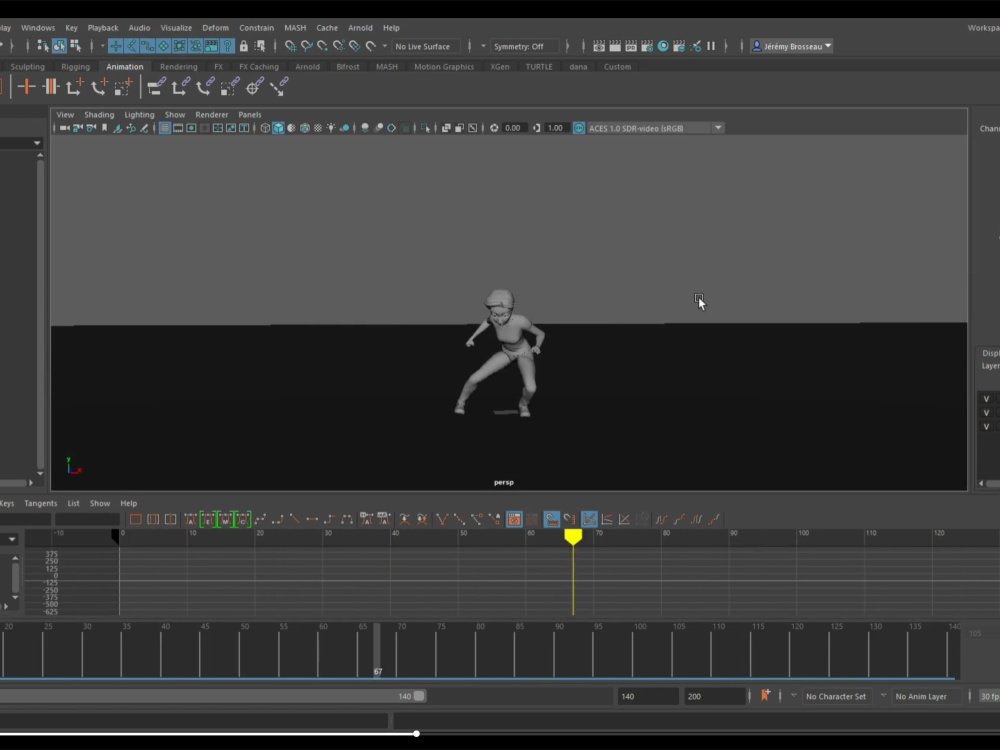Toggle Smooth Shade All cube in viewport
The height and width of the screenshot is (750, 1000).
coord(278,128)
